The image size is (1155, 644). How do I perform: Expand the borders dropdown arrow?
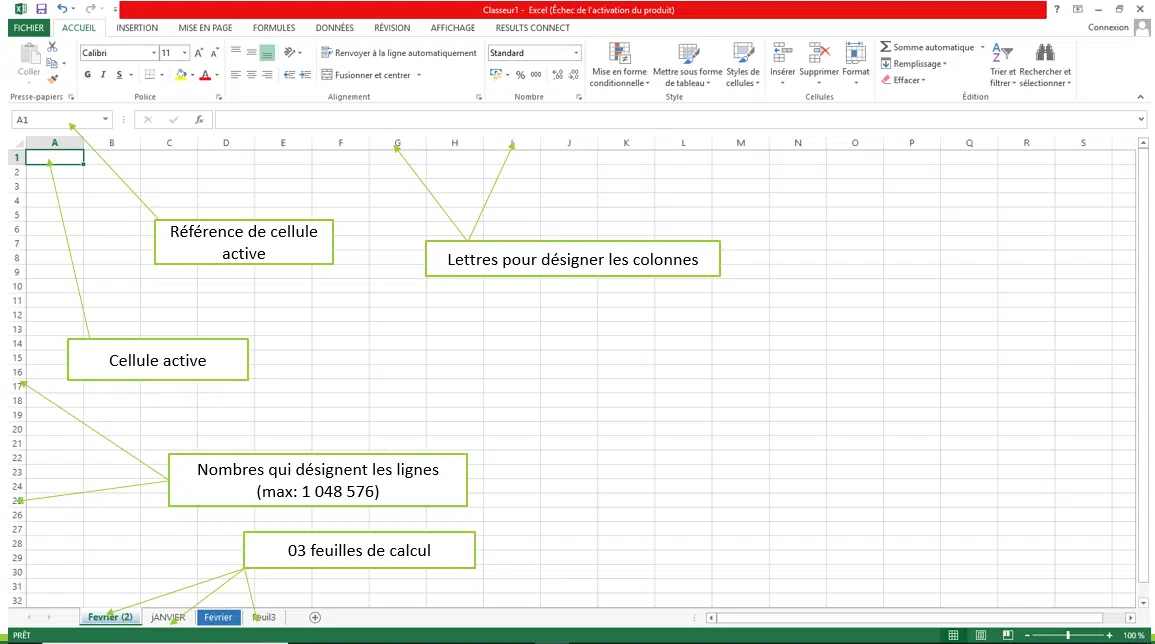(161, 75)
